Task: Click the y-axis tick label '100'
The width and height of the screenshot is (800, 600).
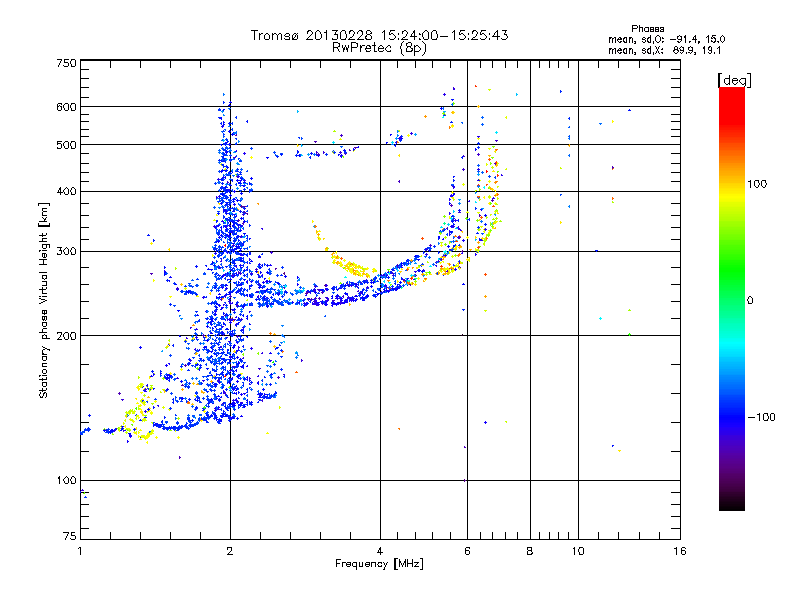Action: pyautogui.click(x=66, y=481)
